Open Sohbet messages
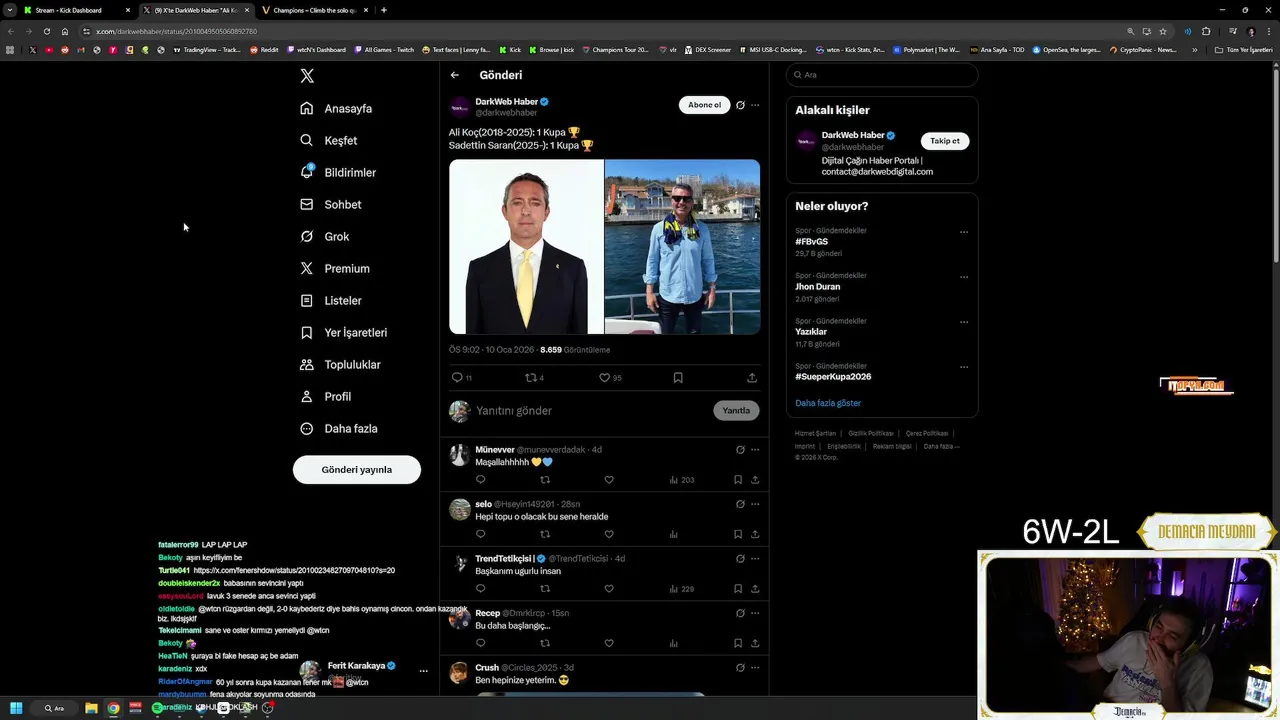The width and height of the screenshot is (1280, 720). click(331, 204)
